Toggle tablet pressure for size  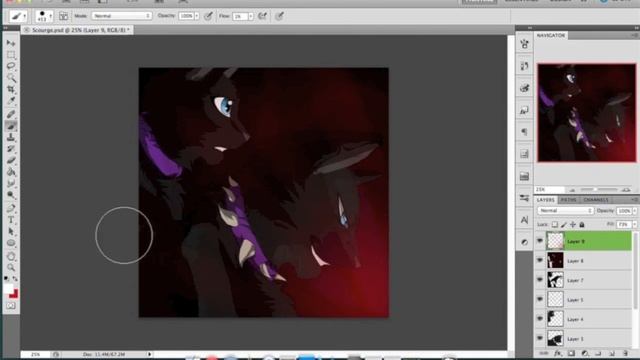(x=280, y=16)
